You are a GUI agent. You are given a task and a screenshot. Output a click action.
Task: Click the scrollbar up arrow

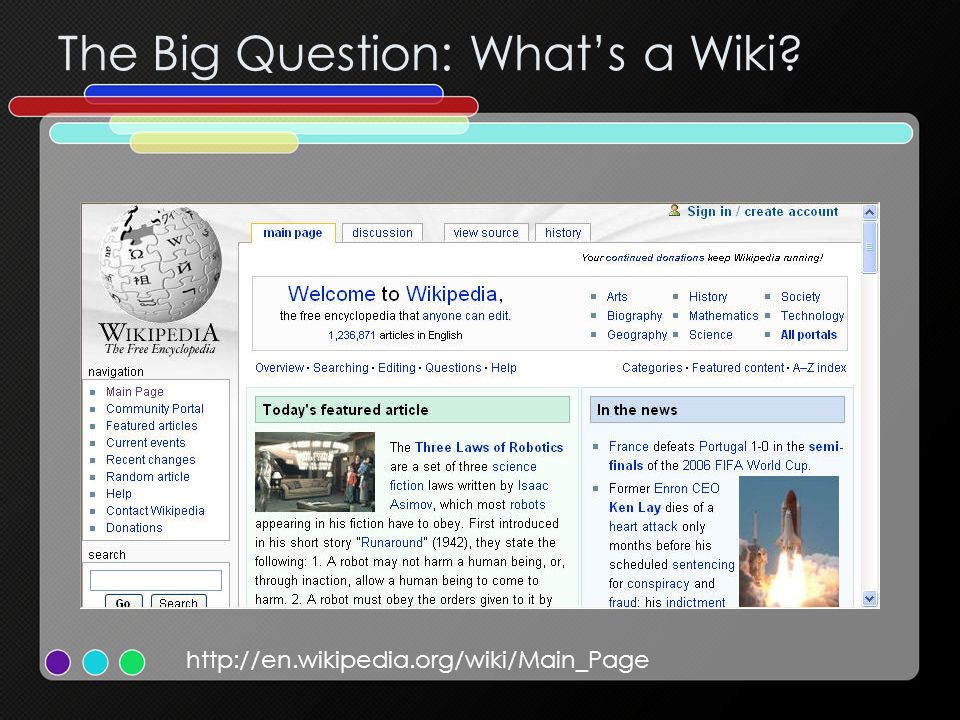[x=869, y=212]
